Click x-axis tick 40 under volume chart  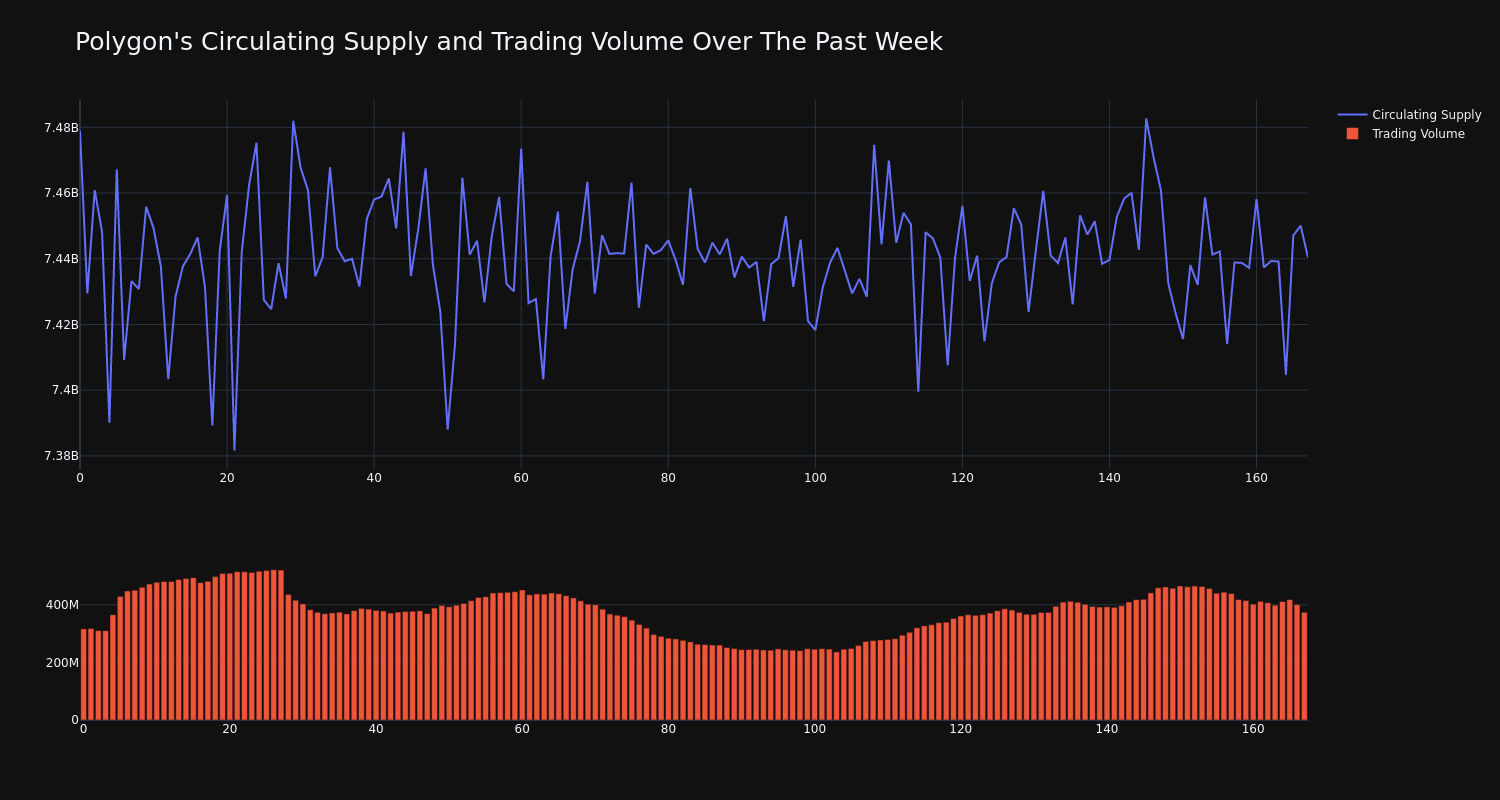(376, 729)
